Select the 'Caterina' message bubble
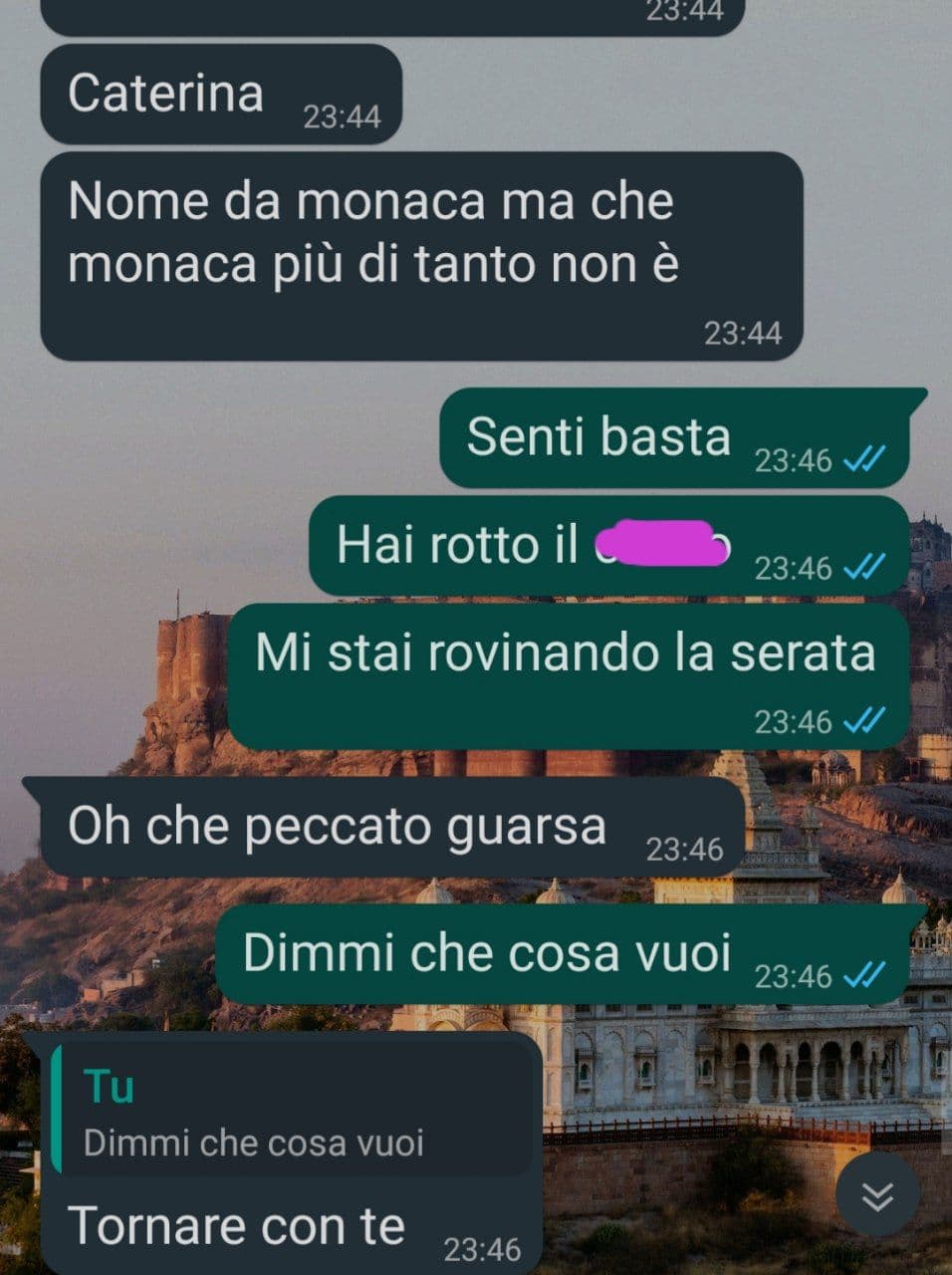Screen dimensions: 952x1275 pyautogui.click(x=220, y=94)
